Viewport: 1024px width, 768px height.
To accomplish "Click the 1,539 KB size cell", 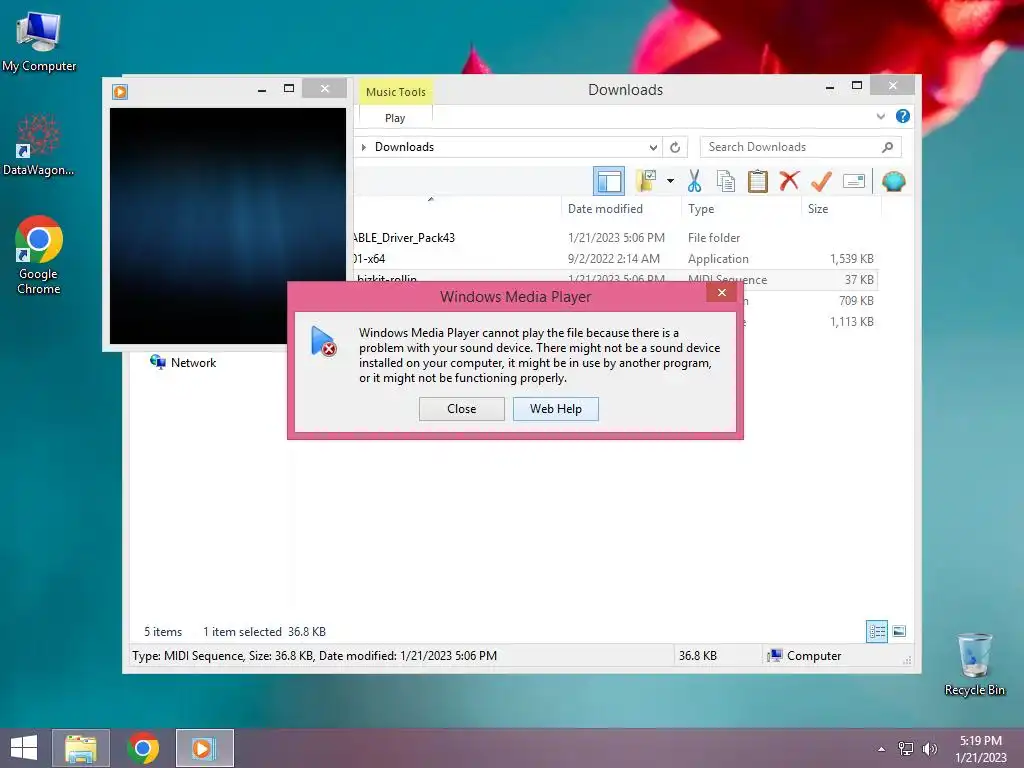I will pos(852,259).
